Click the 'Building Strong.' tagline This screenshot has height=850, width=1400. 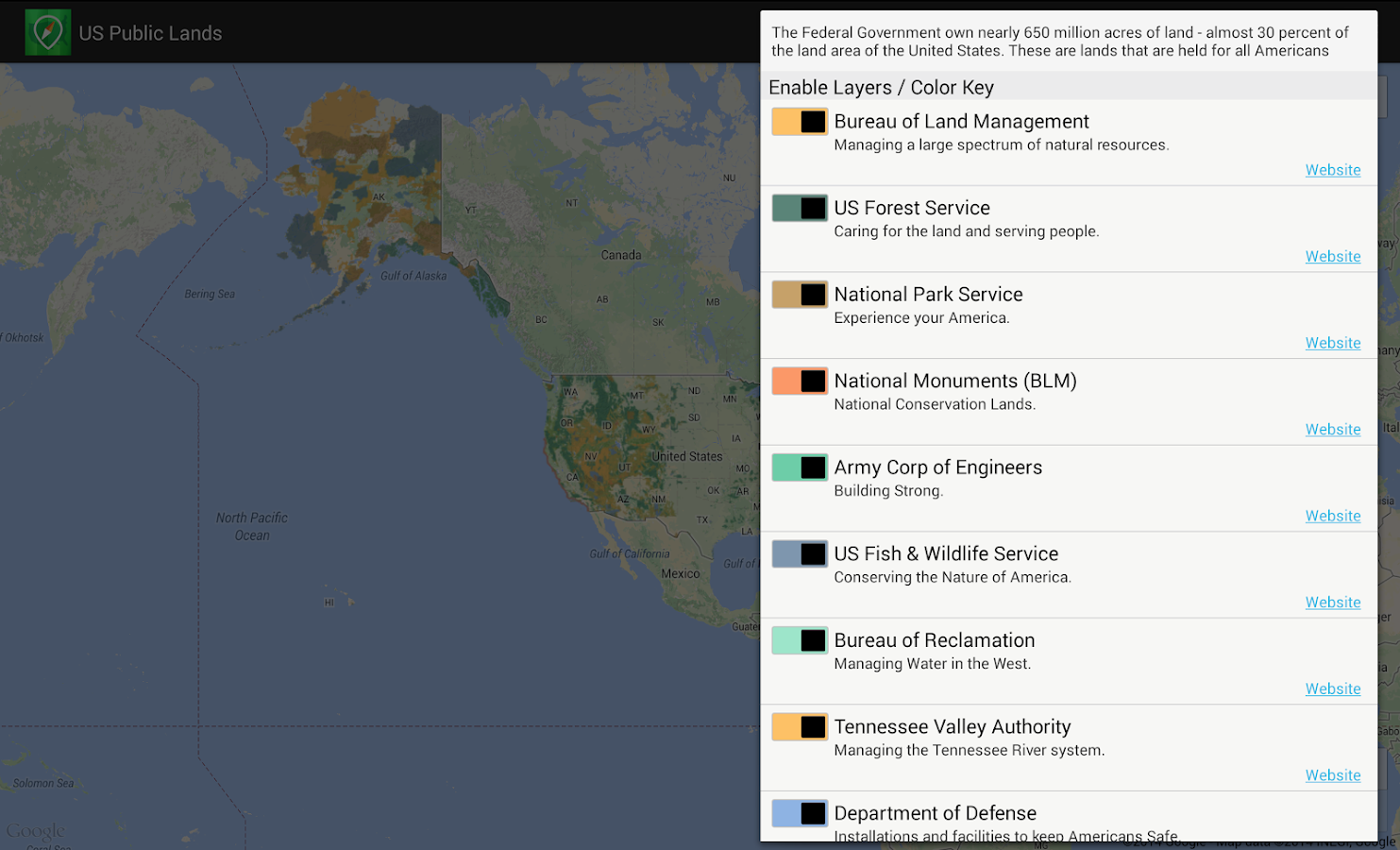tap(888, 491)
